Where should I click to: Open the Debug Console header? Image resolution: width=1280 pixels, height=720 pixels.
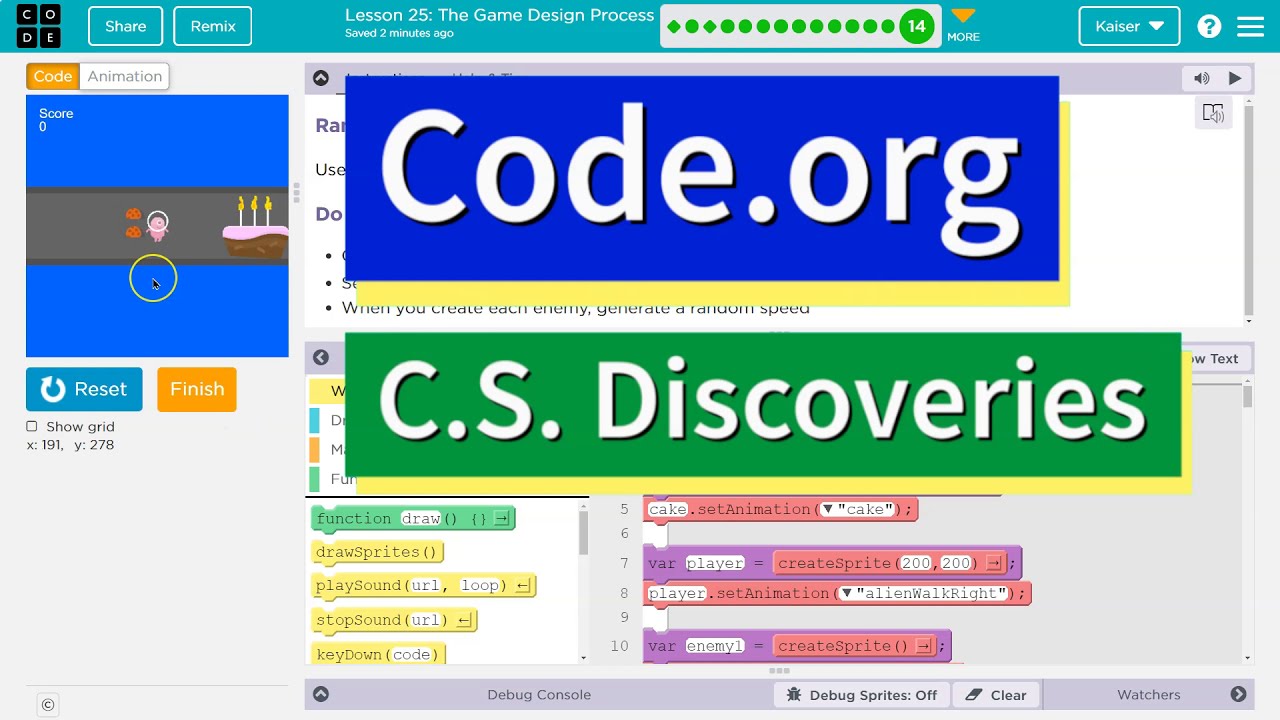(x=539, y=694)
